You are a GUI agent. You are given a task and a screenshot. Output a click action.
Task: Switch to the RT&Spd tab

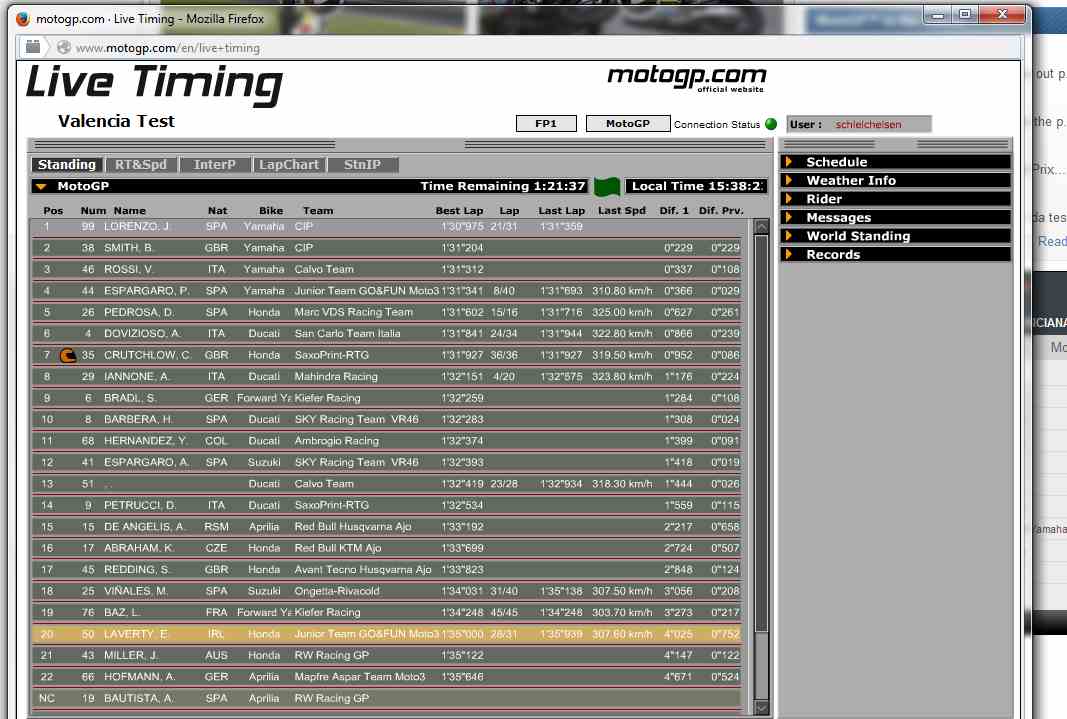coord(141,165)
